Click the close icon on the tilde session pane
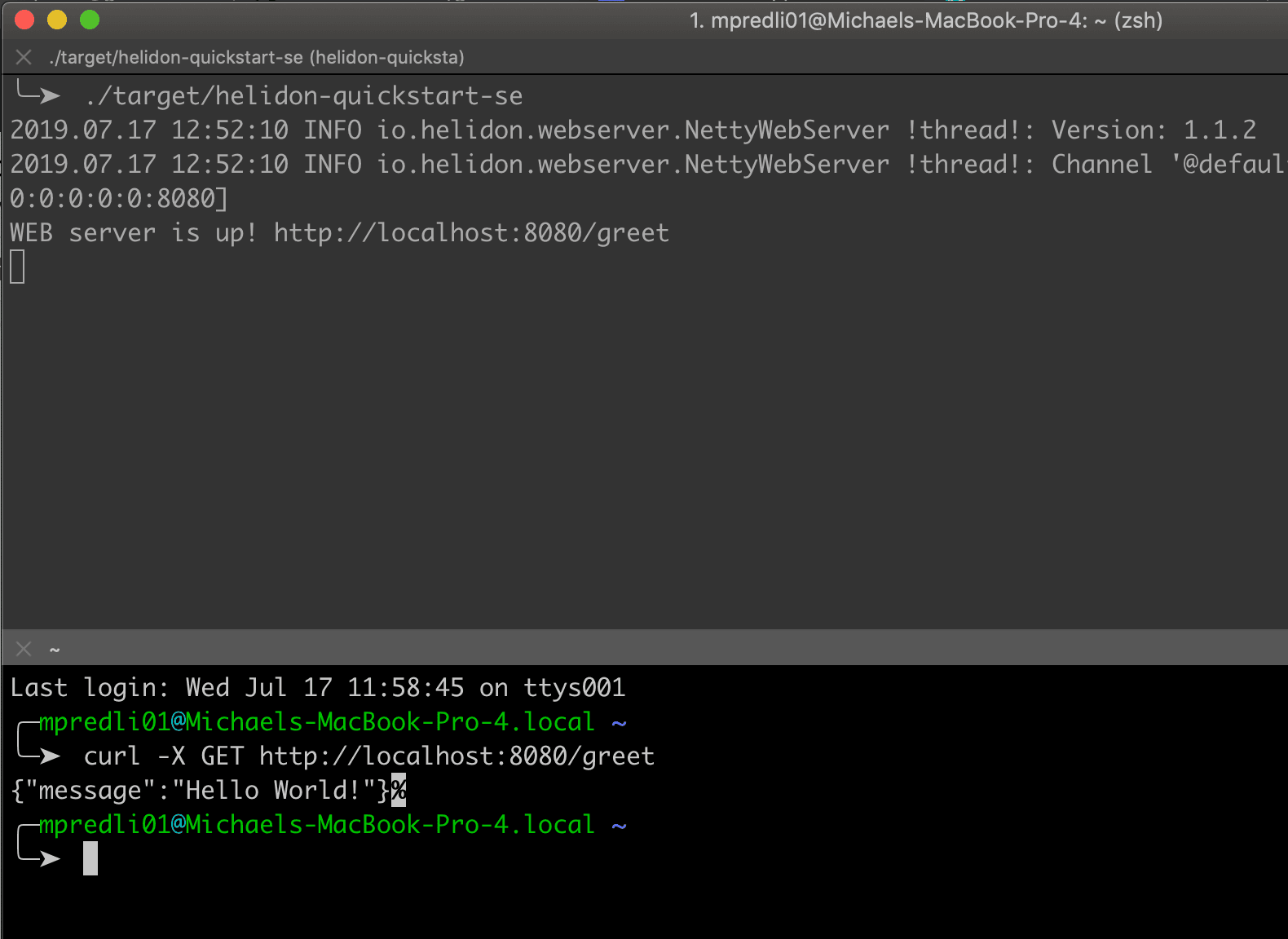 coord(24,648)
